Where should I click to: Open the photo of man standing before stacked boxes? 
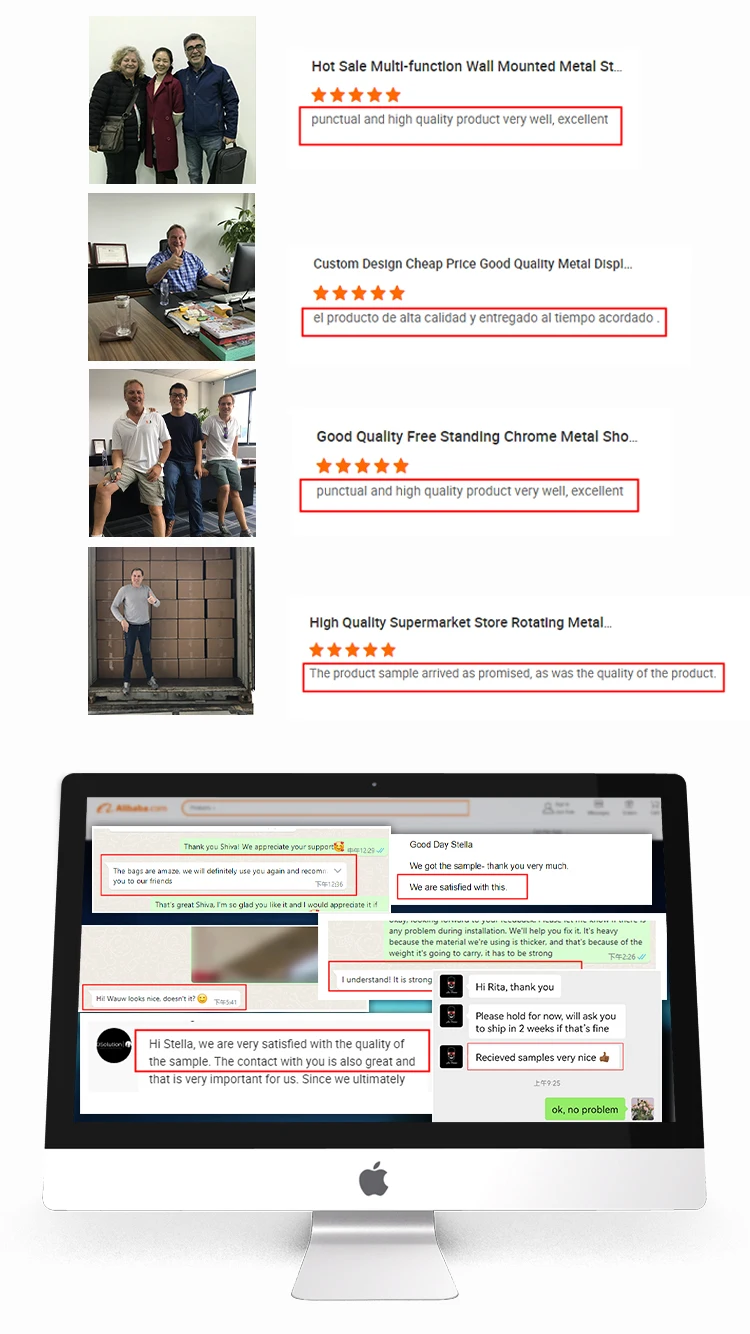coord(171,630)
